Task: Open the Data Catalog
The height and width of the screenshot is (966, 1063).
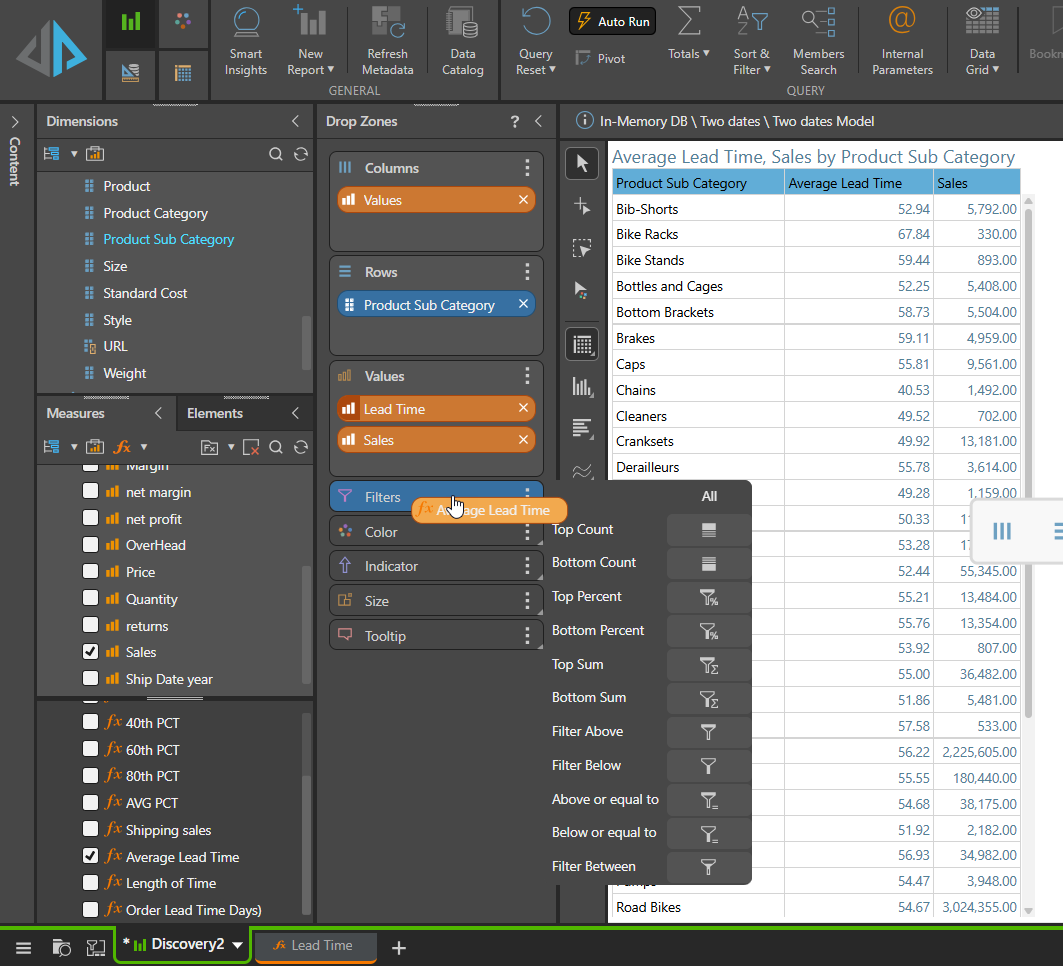Action: pos(462,41)
